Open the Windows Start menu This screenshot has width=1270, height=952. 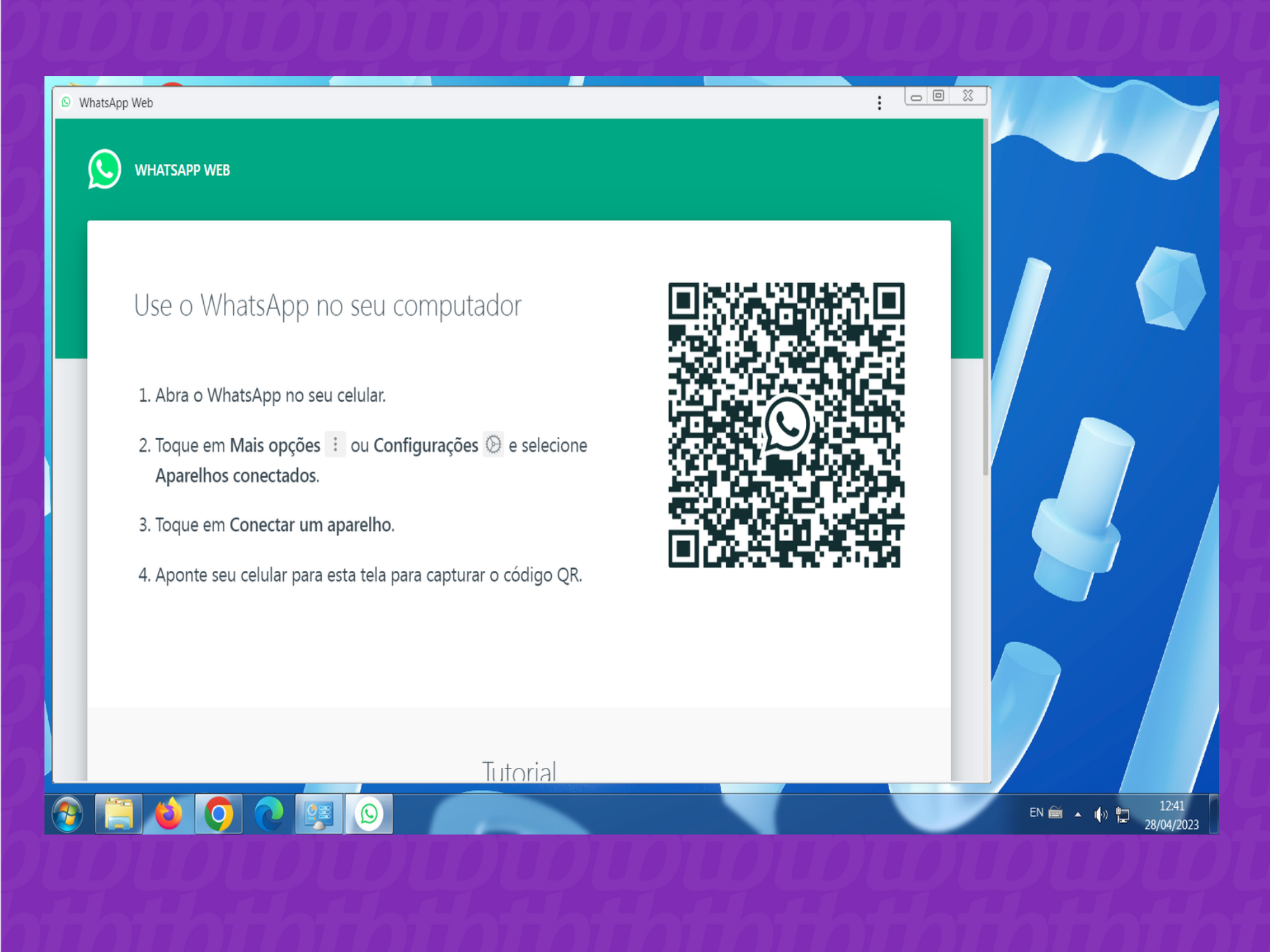(x=67, y=814)
